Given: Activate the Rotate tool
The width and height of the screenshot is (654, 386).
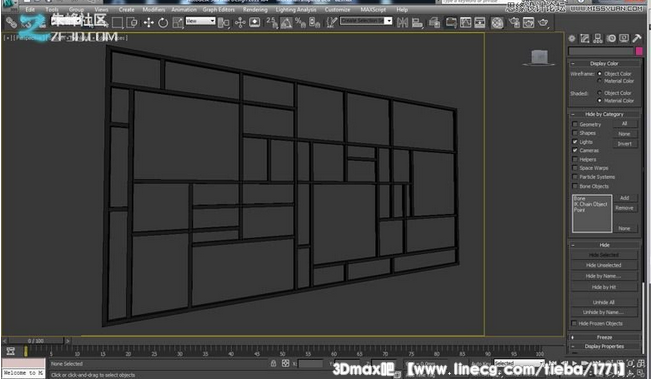Looking at the screenshot, I should (x=163, y=23).
